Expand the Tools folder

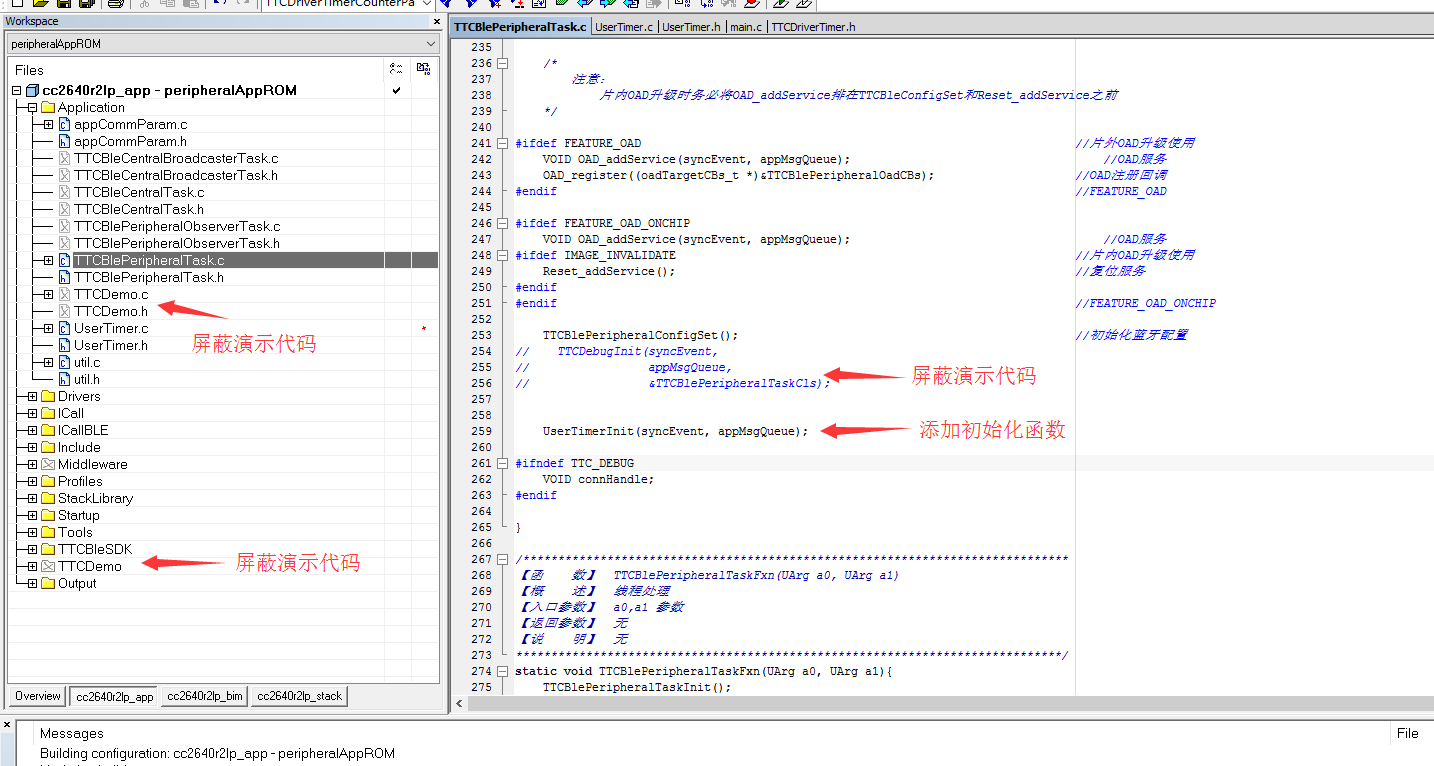32,532
